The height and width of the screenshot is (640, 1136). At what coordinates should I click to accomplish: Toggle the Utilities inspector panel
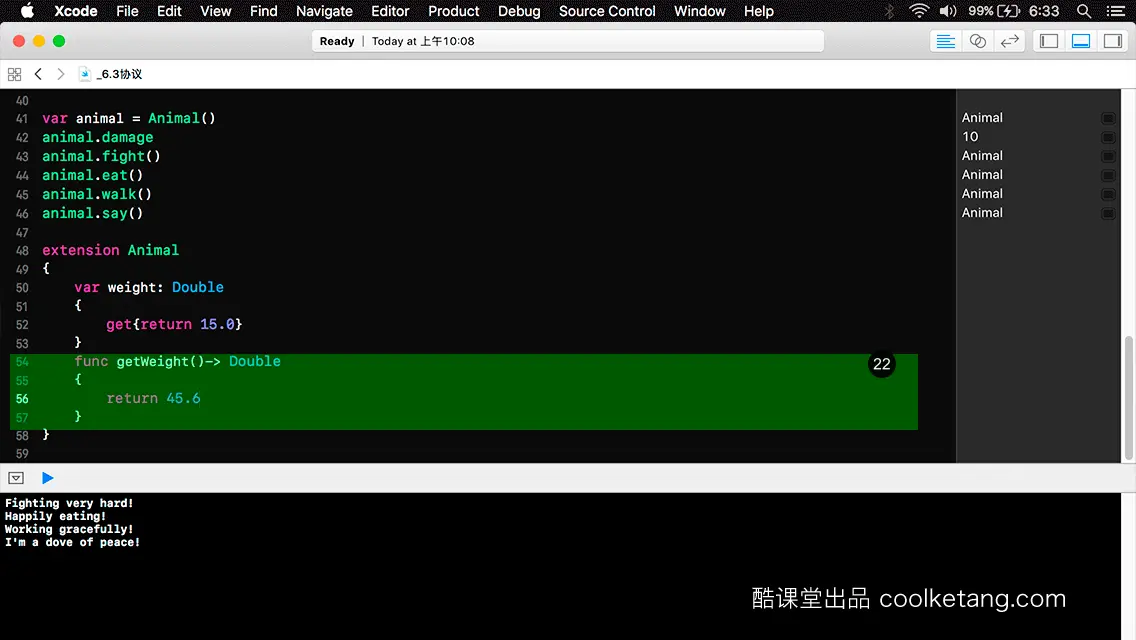(1113, 41)
